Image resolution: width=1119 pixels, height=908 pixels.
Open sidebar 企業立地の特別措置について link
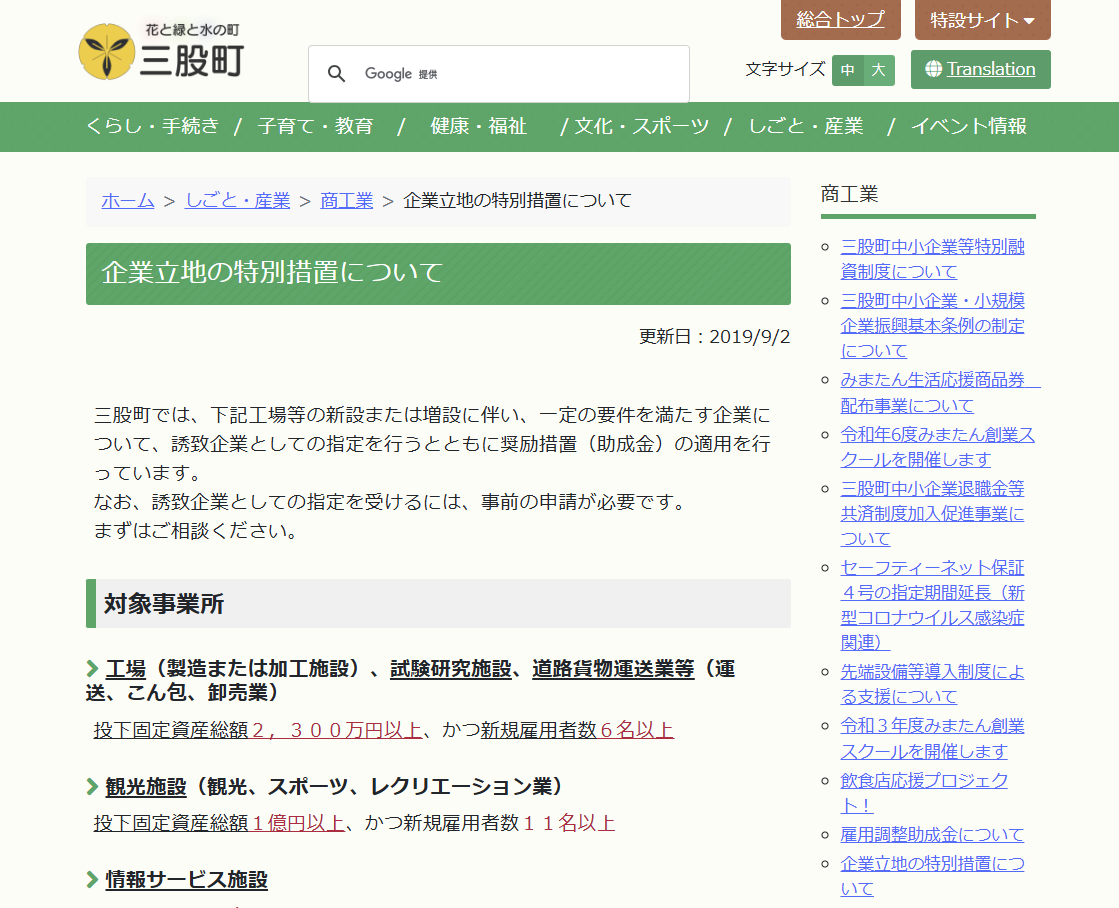click(933, 876)
